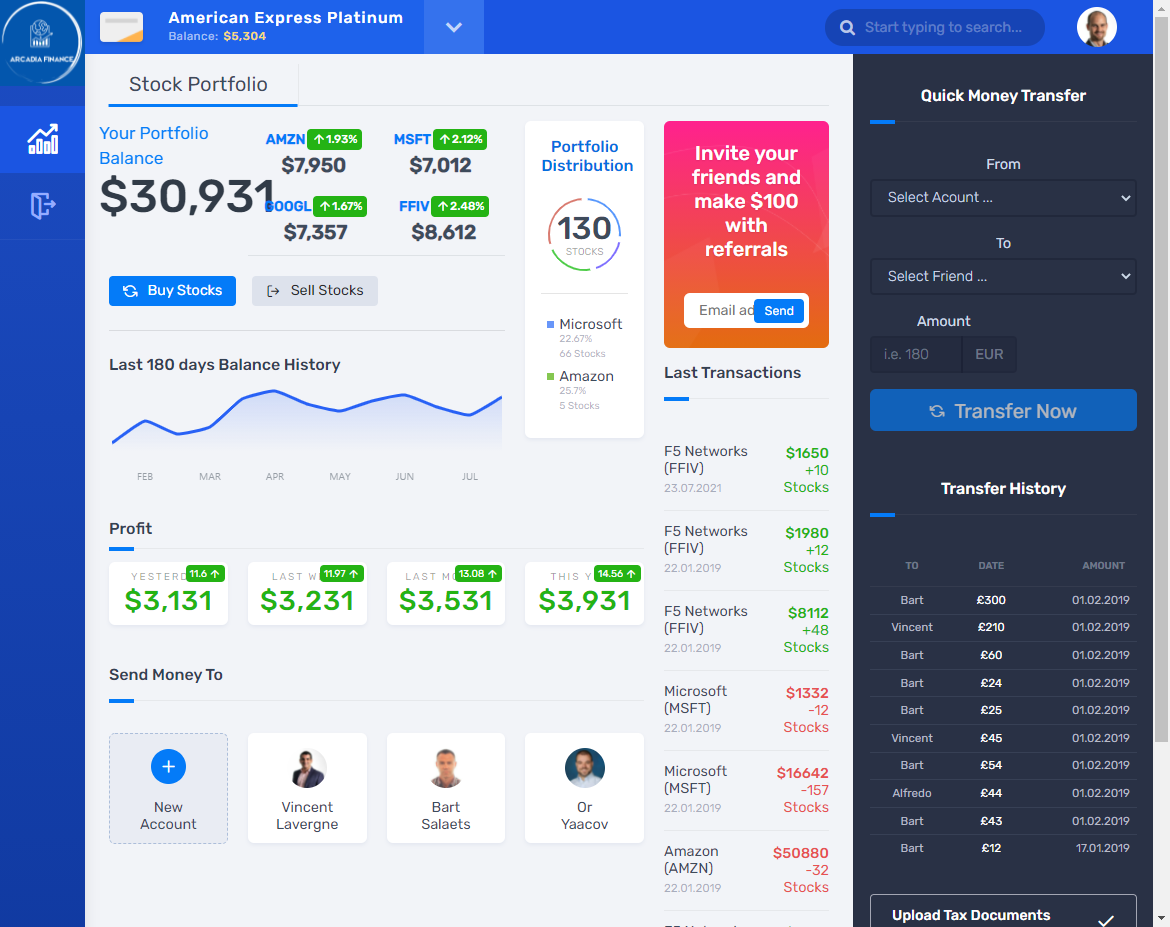Click the 11.97 profit badge on Last Week card

(342, 574)
